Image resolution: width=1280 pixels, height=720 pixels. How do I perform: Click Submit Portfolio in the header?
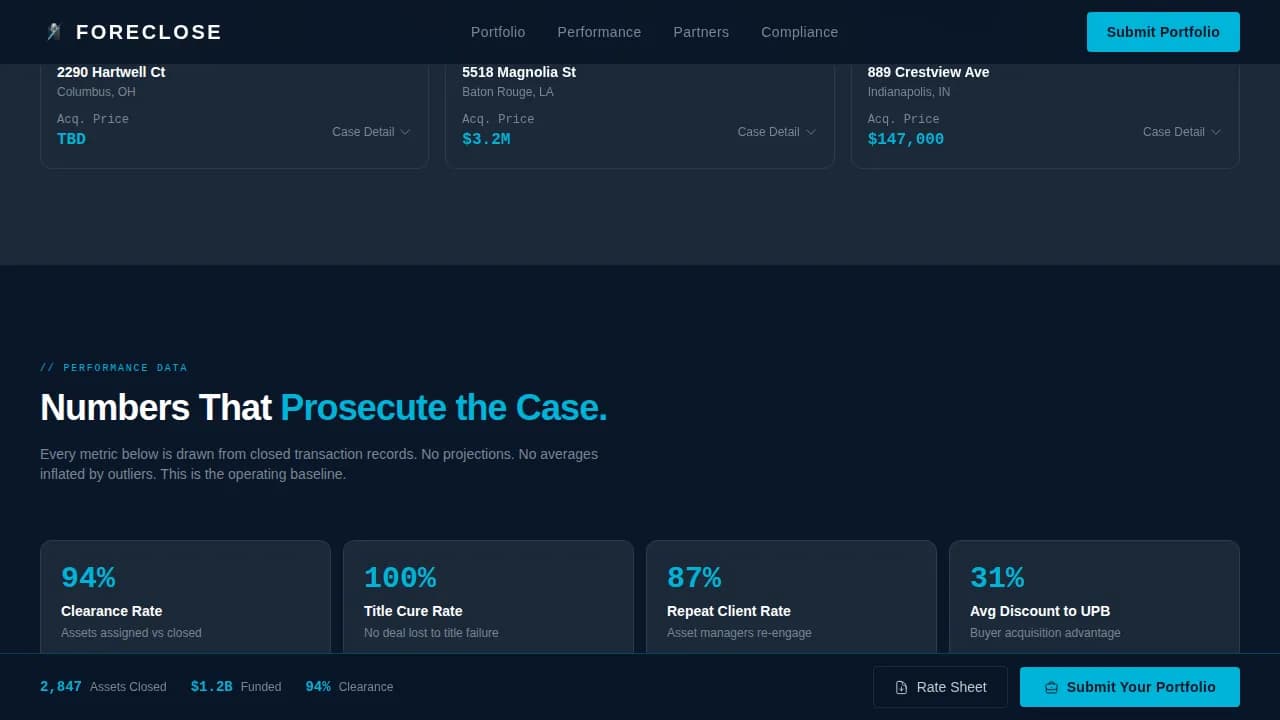[x=1163, y=32]
